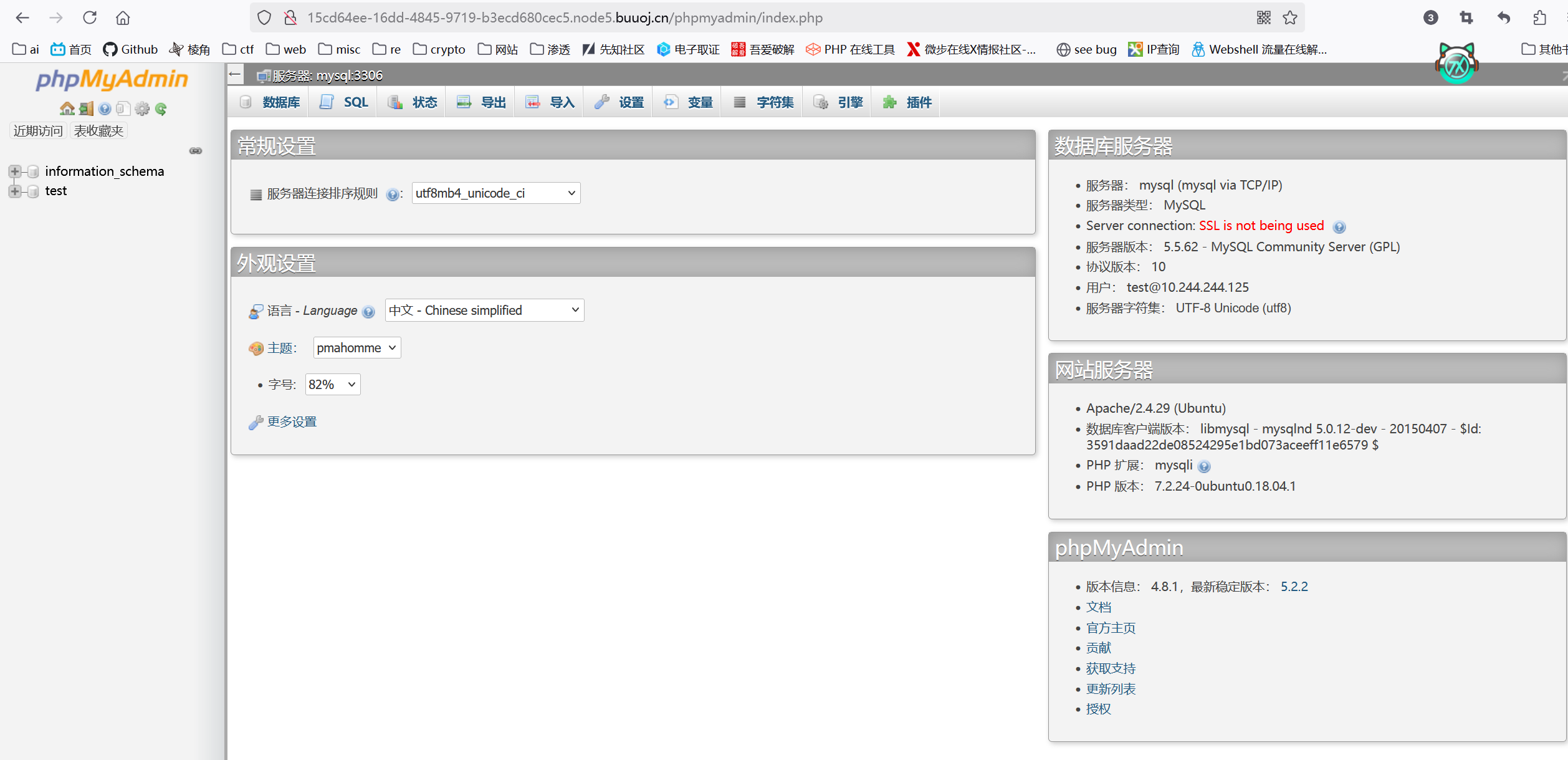Click the 近期访问 recent tables button
Image resolution: width=1568 pixels, height=760 pixels.
point(38,131)
